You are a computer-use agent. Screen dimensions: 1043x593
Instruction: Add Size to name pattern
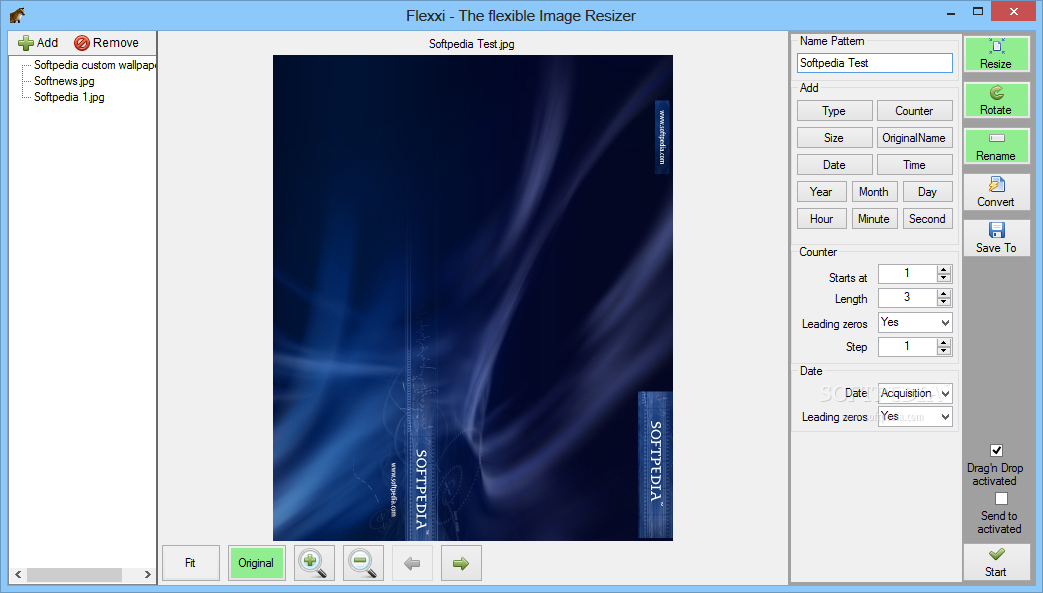click(834, 138)
